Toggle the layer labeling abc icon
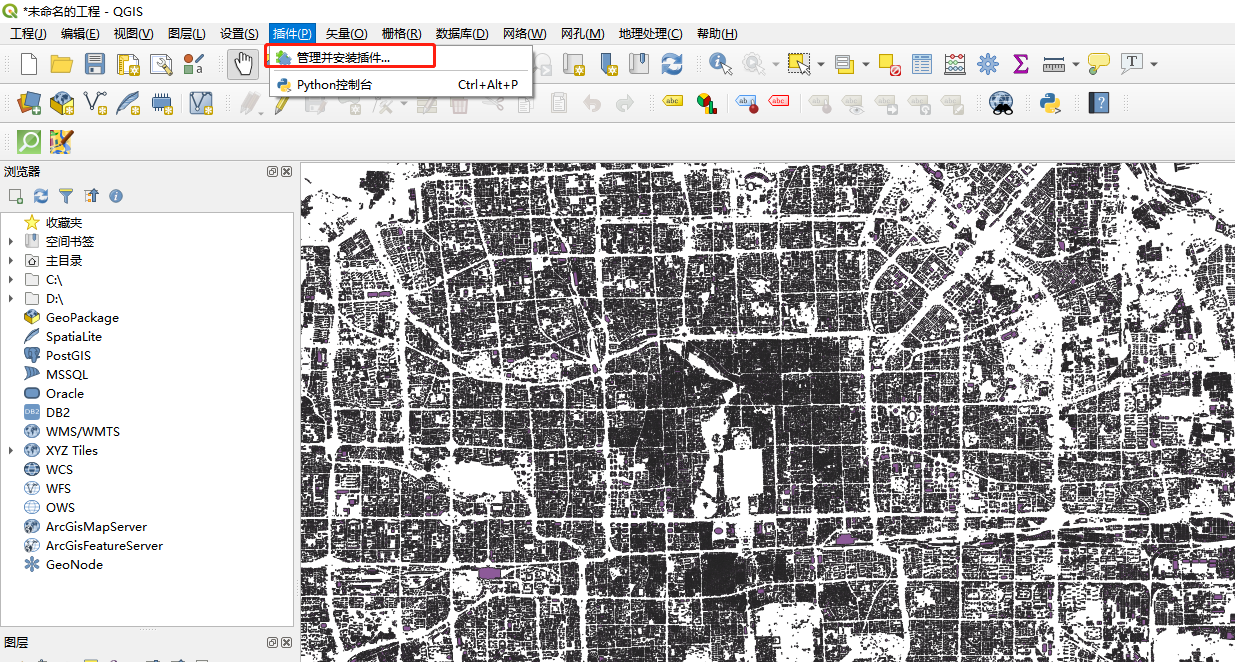The width and height of the screenshot is (1235, 662). click(673, 102)
